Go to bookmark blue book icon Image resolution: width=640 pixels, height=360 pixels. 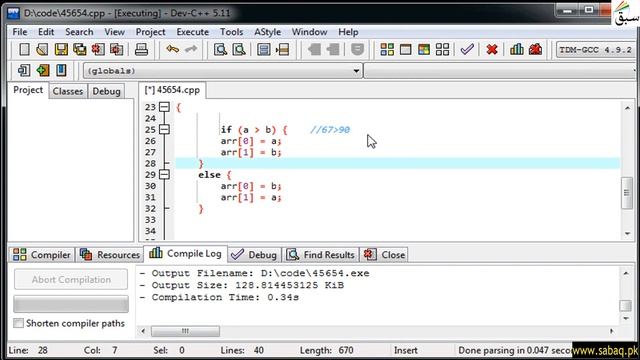coord(61,70)
